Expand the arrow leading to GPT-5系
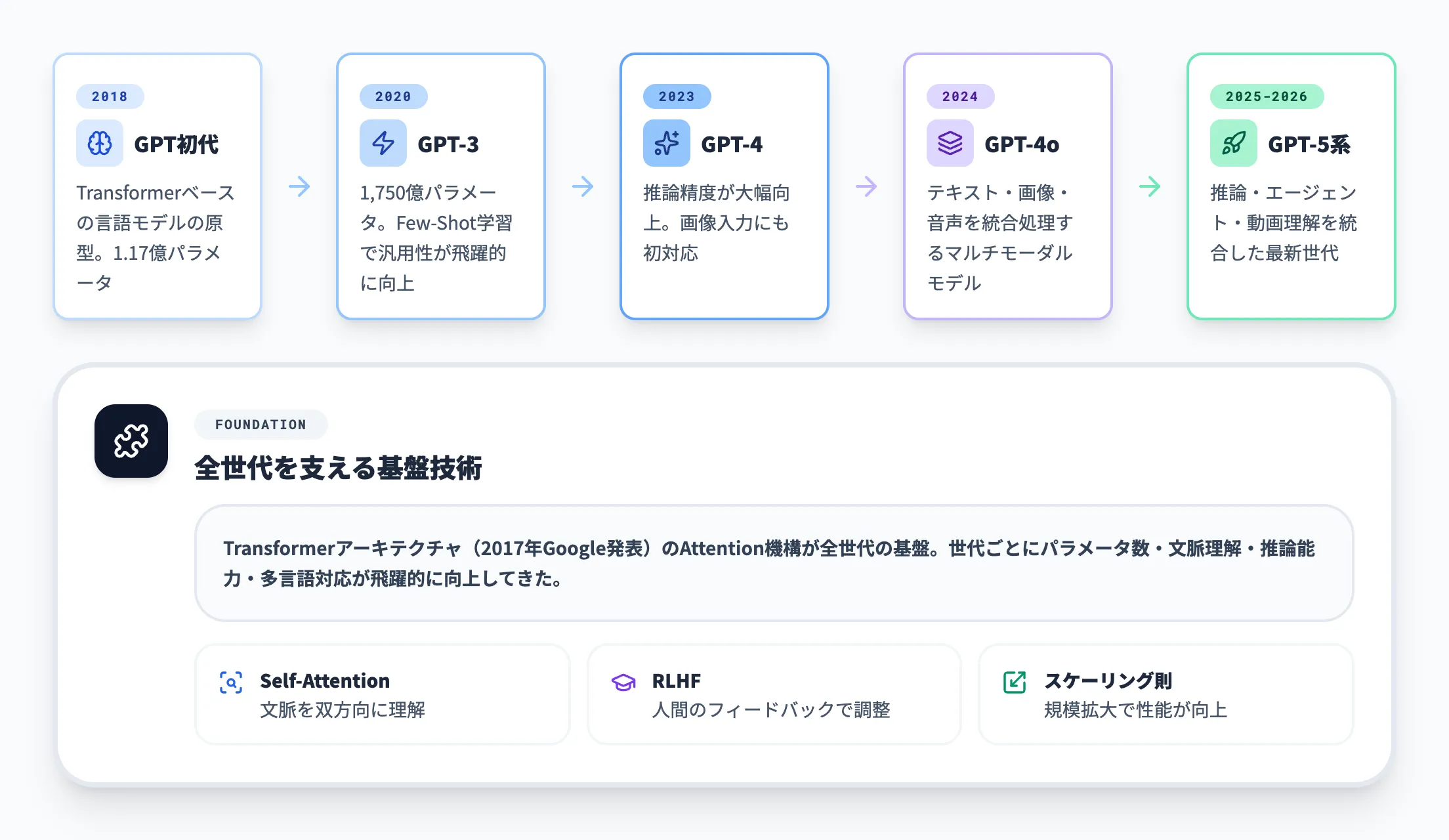1449x840 pixels. coord(1150,187)
